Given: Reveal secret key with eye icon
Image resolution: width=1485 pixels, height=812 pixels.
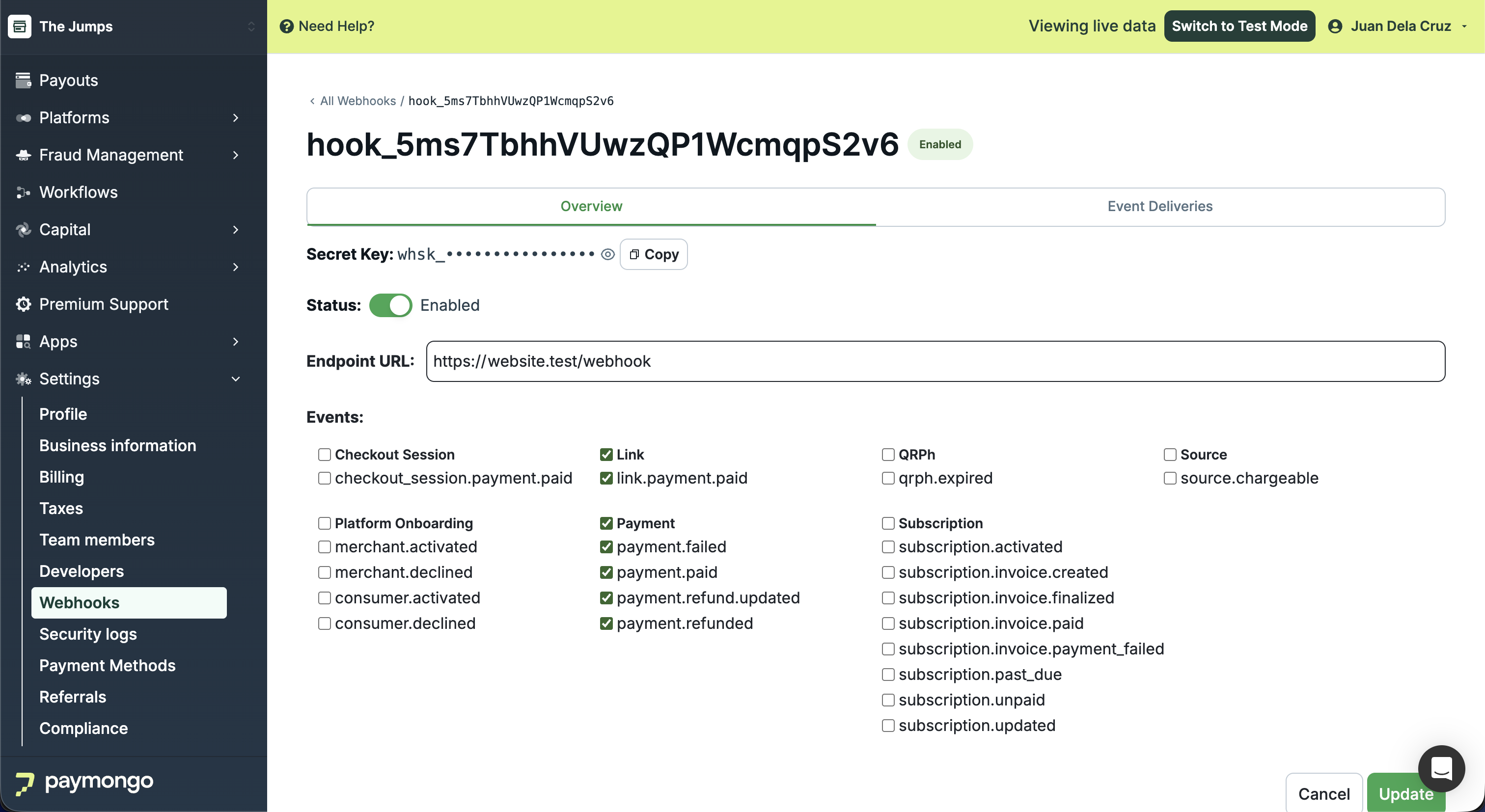Looking at the screenshot, I should (x=607, y=255).
